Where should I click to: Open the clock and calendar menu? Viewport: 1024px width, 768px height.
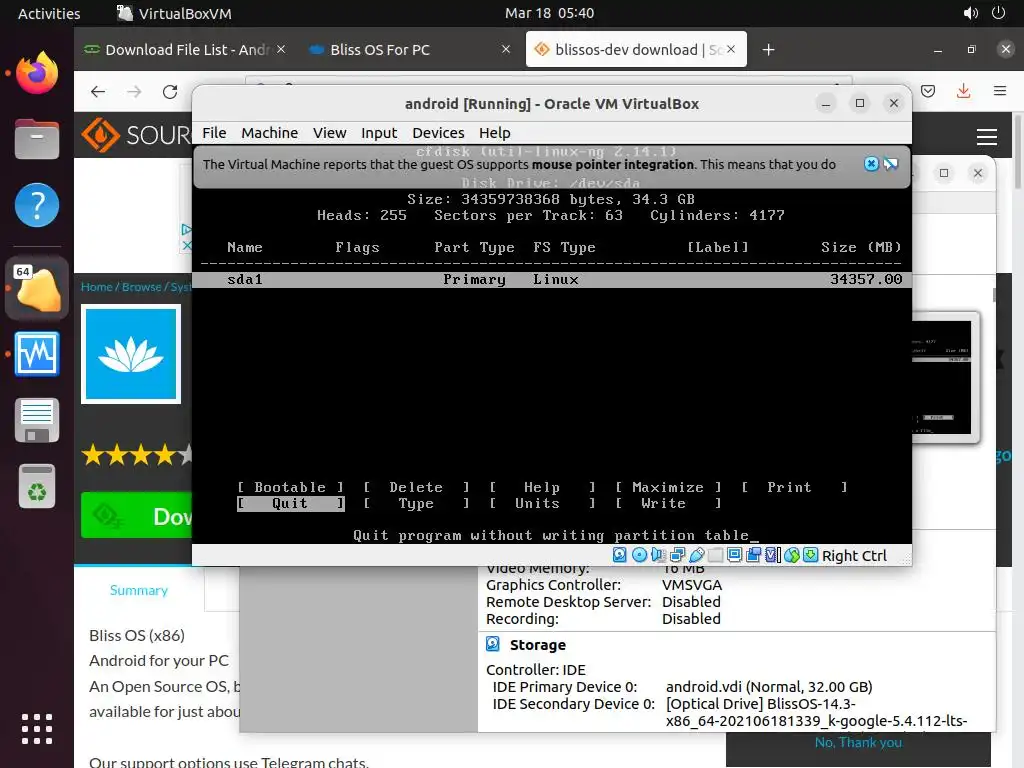click(549, 13)
